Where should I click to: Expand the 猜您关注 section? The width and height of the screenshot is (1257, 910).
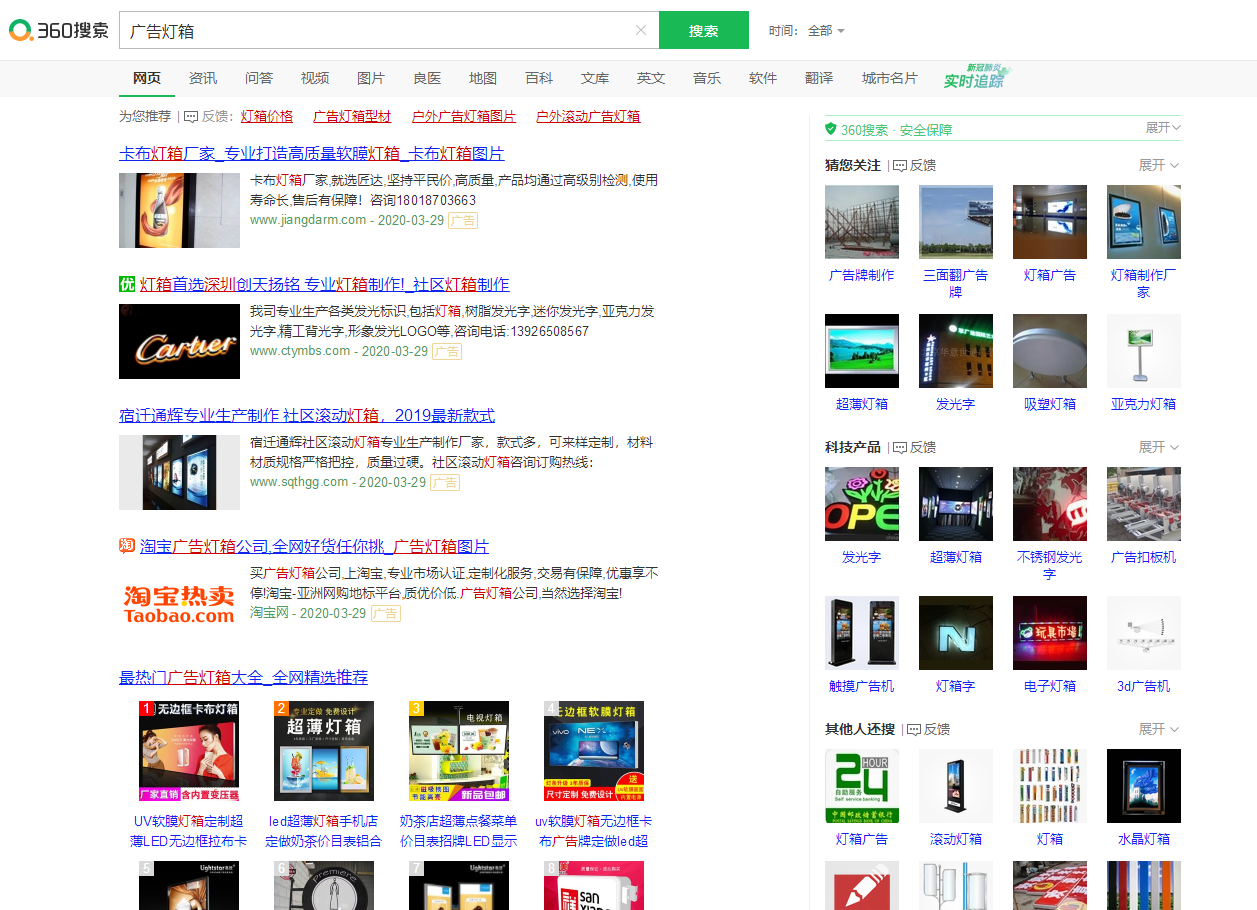click(x=1159, y=165)
